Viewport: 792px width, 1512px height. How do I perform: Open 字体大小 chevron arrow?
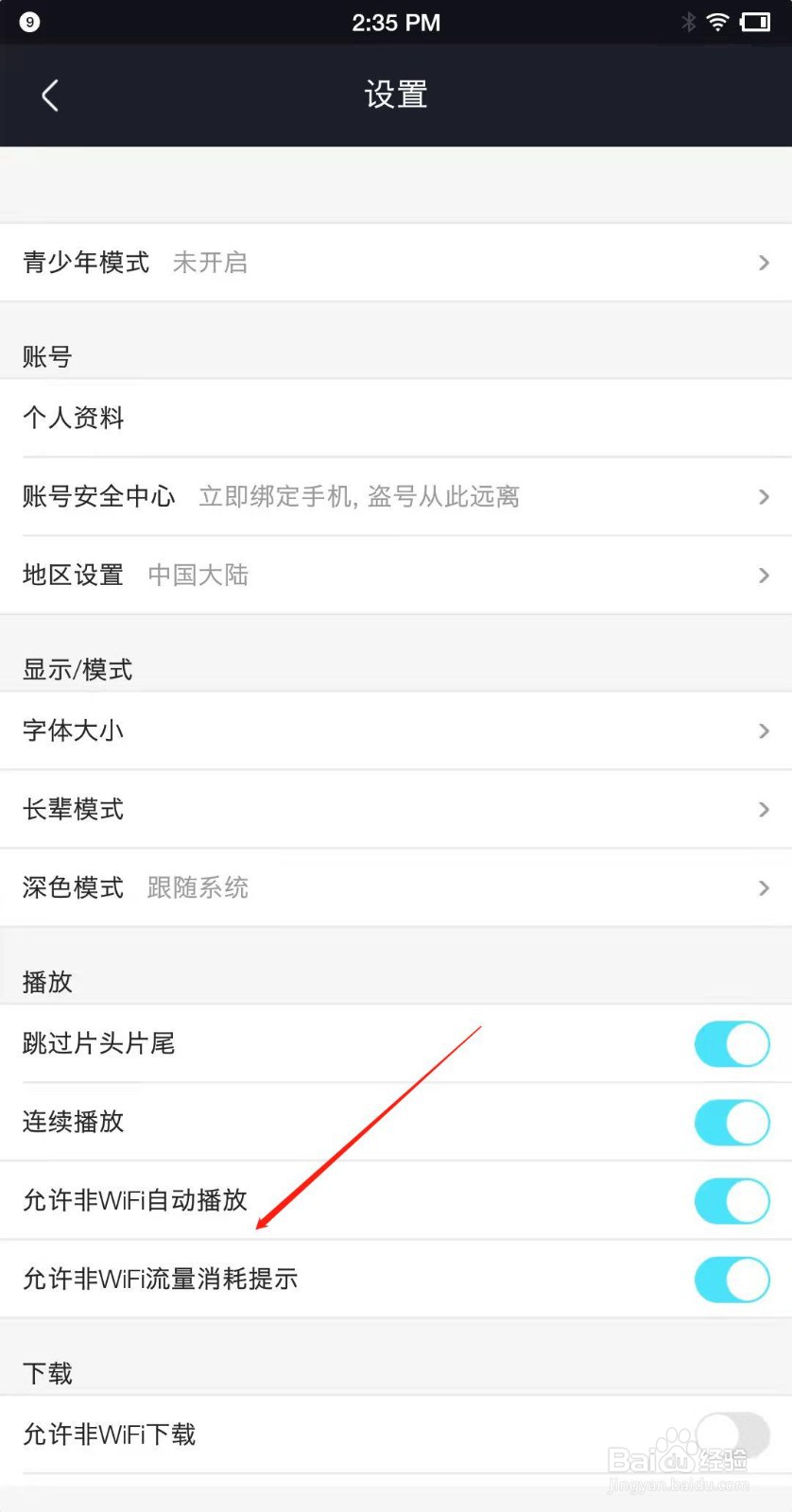pyautogui.click(x=764, y=730)
